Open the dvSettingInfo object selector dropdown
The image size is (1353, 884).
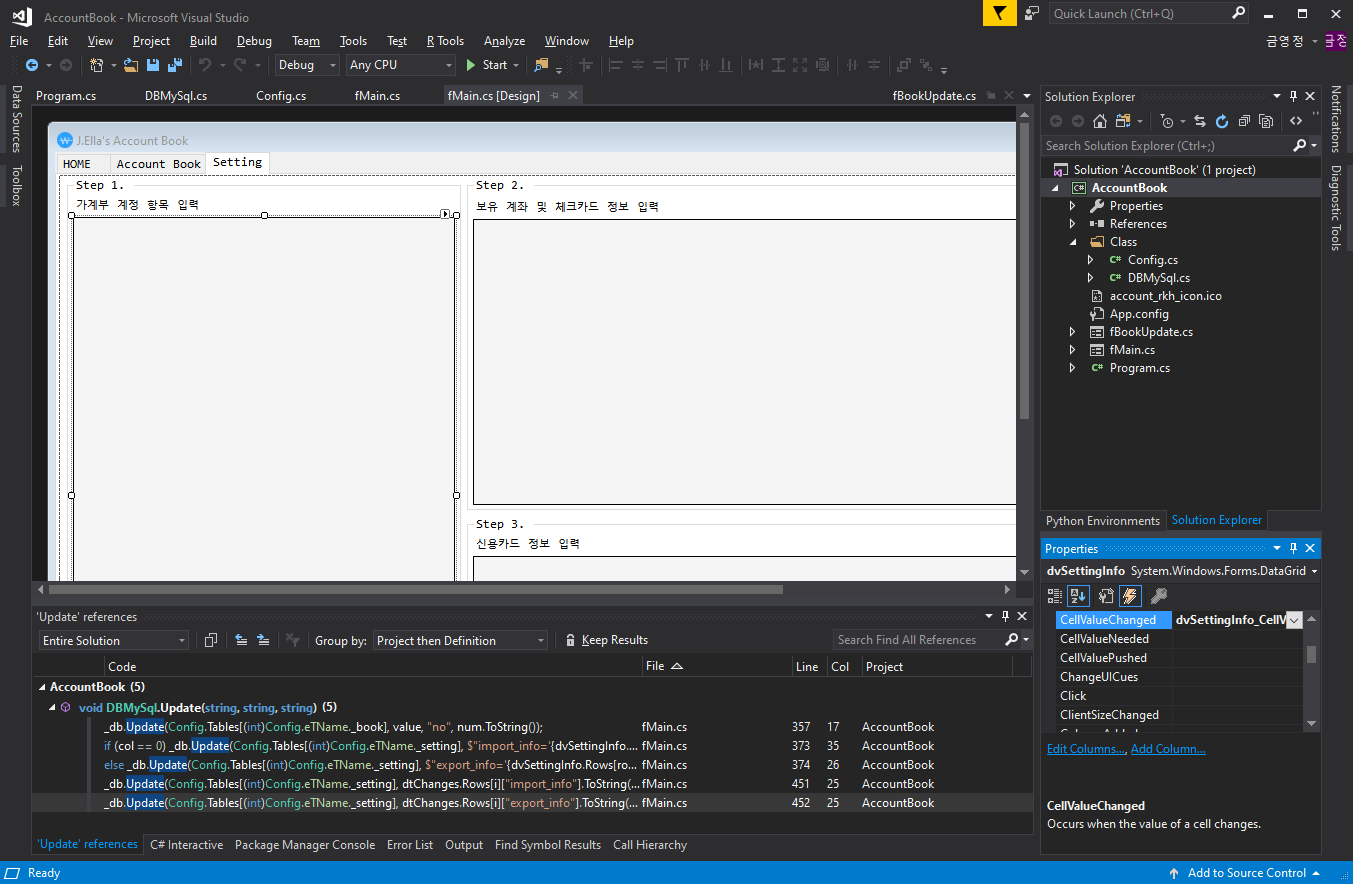[x=1313, y=572]
